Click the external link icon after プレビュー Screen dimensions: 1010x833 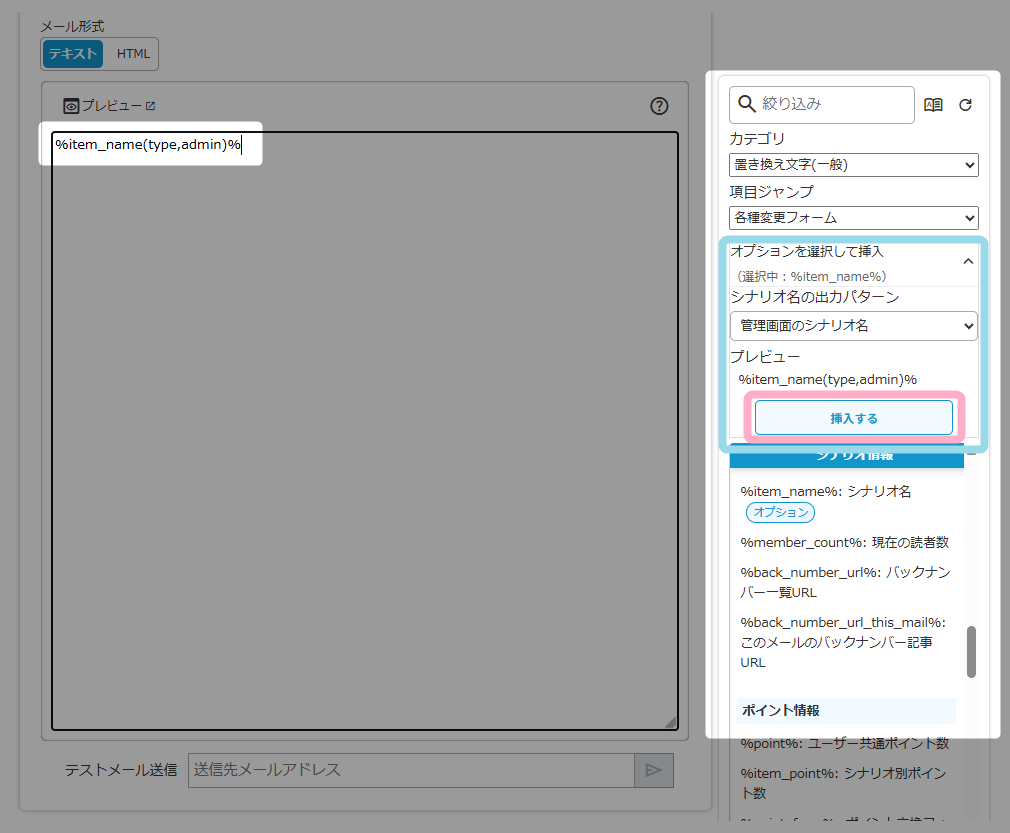[150, 106]
